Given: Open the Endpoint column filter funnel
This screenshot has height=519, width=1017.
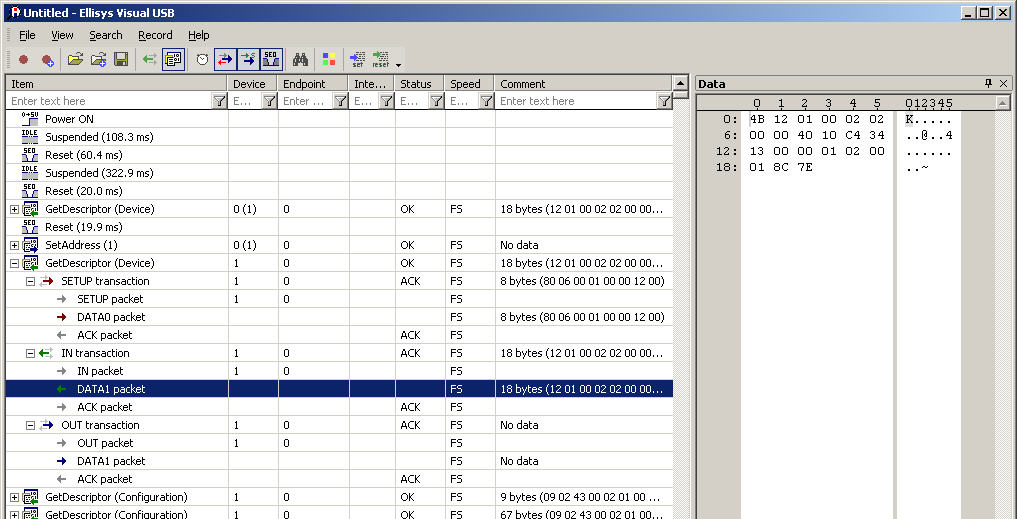Looking at the screenshot, I should (341, 101).
